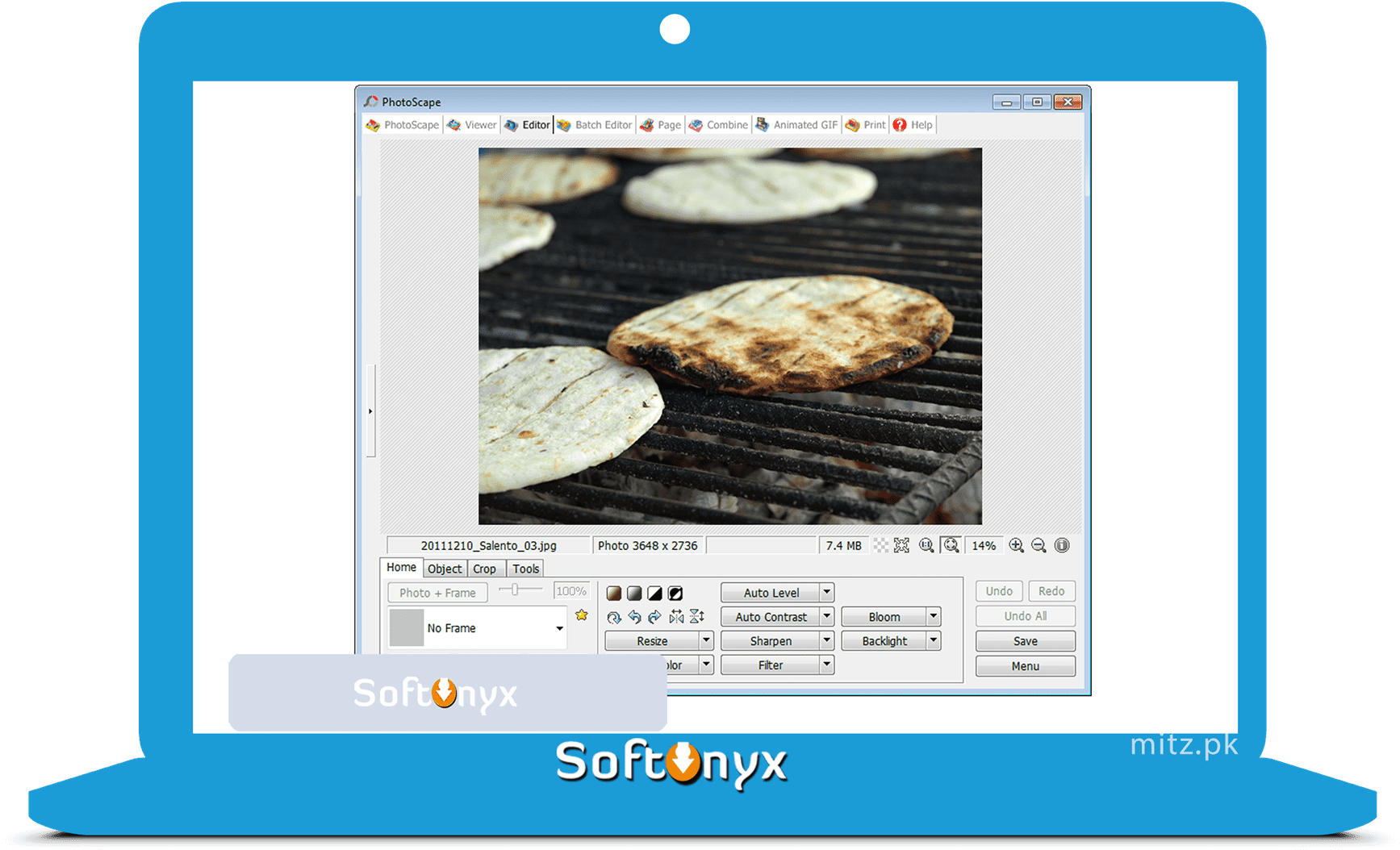Open the Help tab
The width and height of the screenshot is (1400, 850).
[x=913, y=125]
